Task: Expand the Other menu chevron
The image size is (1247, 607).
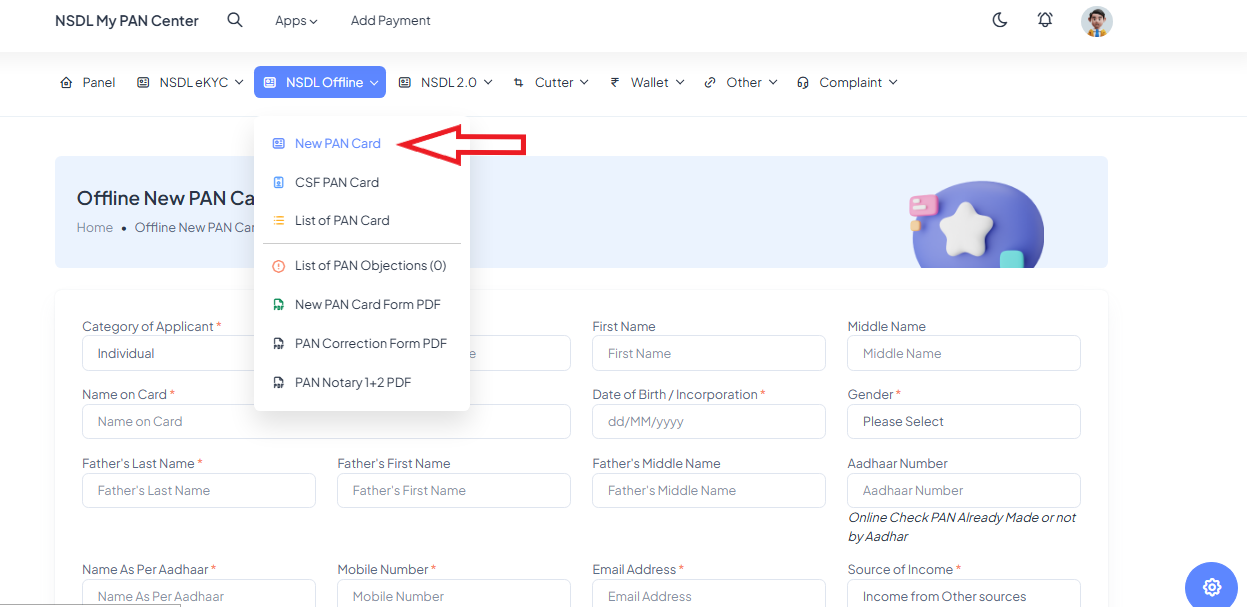Action: (x=773, y=82)
